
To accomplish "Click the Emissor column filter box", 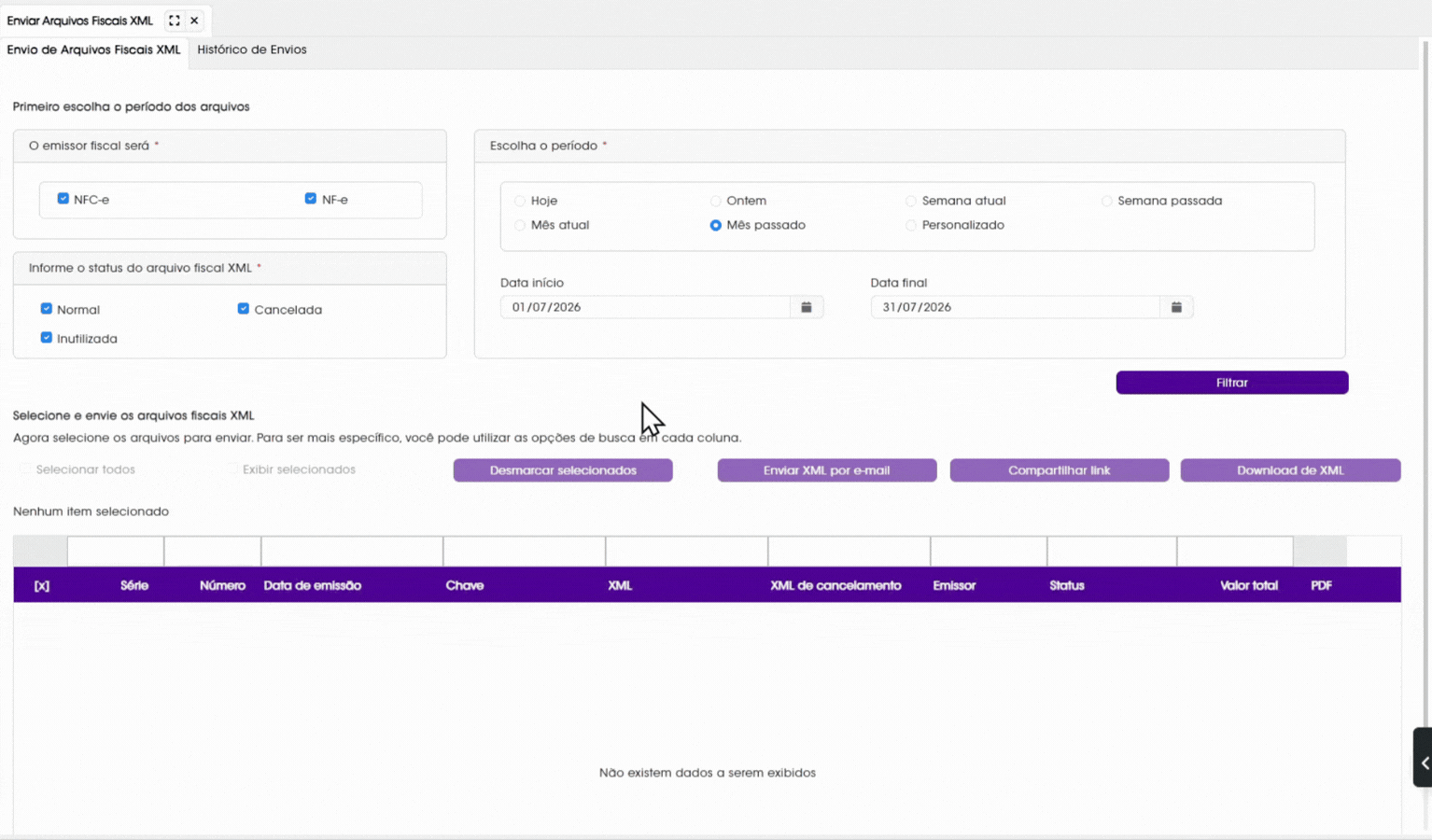I will (x=989, y=552).
